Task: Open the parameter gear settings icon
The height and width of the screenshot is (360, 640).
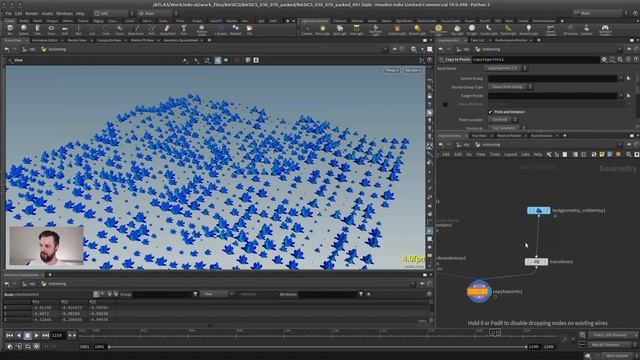Action: pyautogui.click(x=604, y=60)
